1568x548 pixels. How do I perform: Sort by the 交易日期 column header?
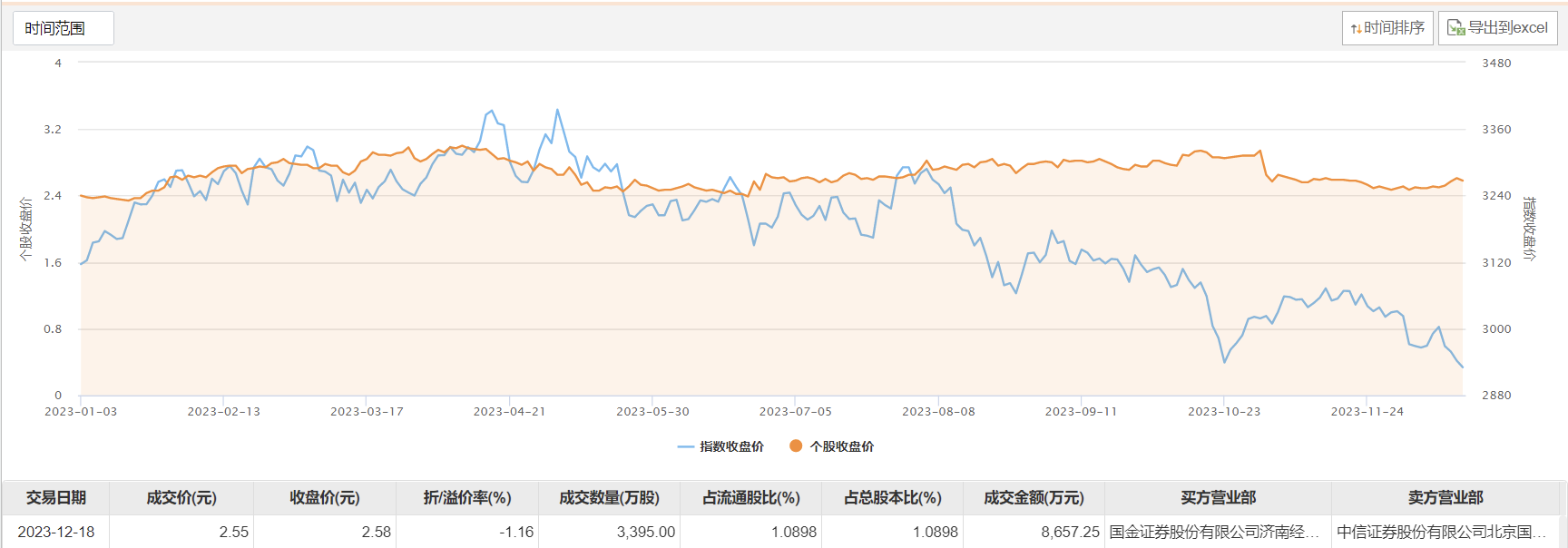55,498
